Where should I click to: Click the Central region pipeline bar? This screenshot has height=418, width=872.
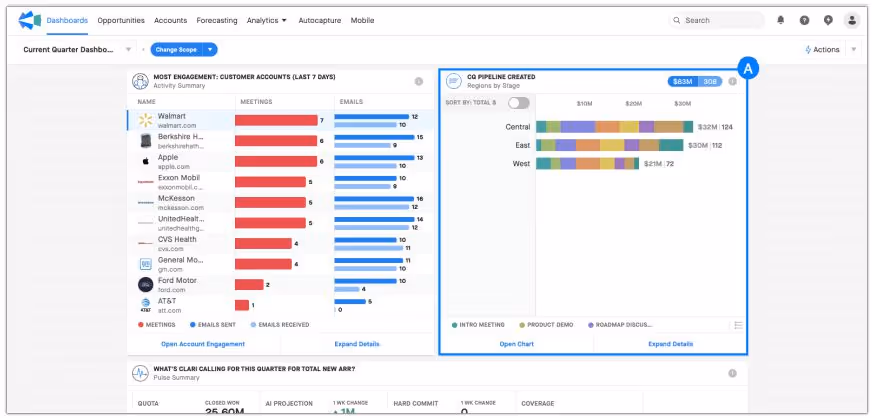(x=615, y=127)
